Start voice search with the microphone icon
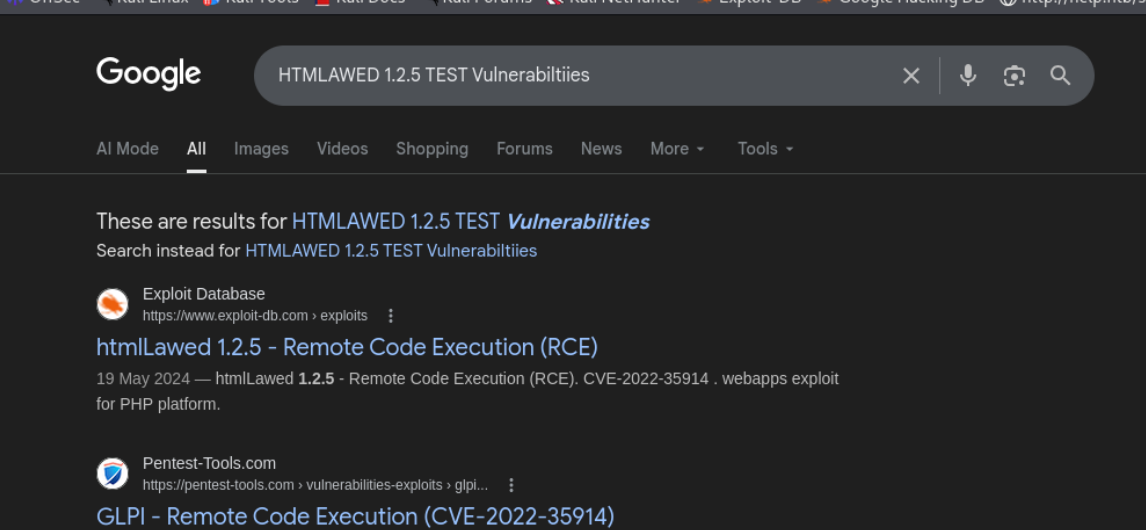This screenshot has width=1146, height=530. (967, 75)
